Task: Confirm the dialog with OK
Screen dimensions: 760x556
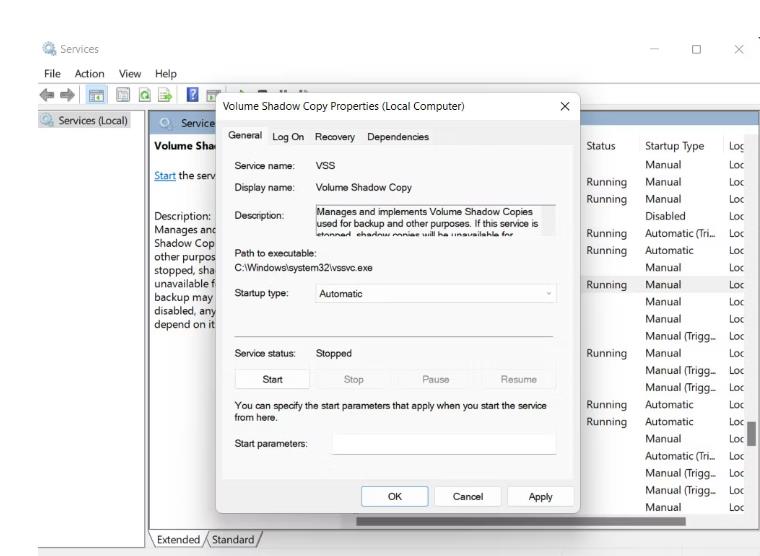Action: 395,496
